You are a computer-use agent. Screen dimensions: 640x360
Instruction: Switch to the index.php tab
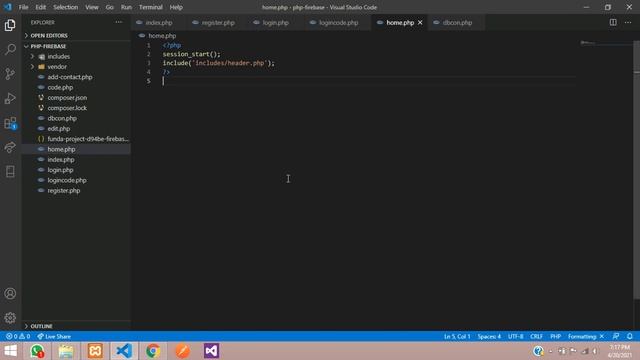tap(158, 22)
